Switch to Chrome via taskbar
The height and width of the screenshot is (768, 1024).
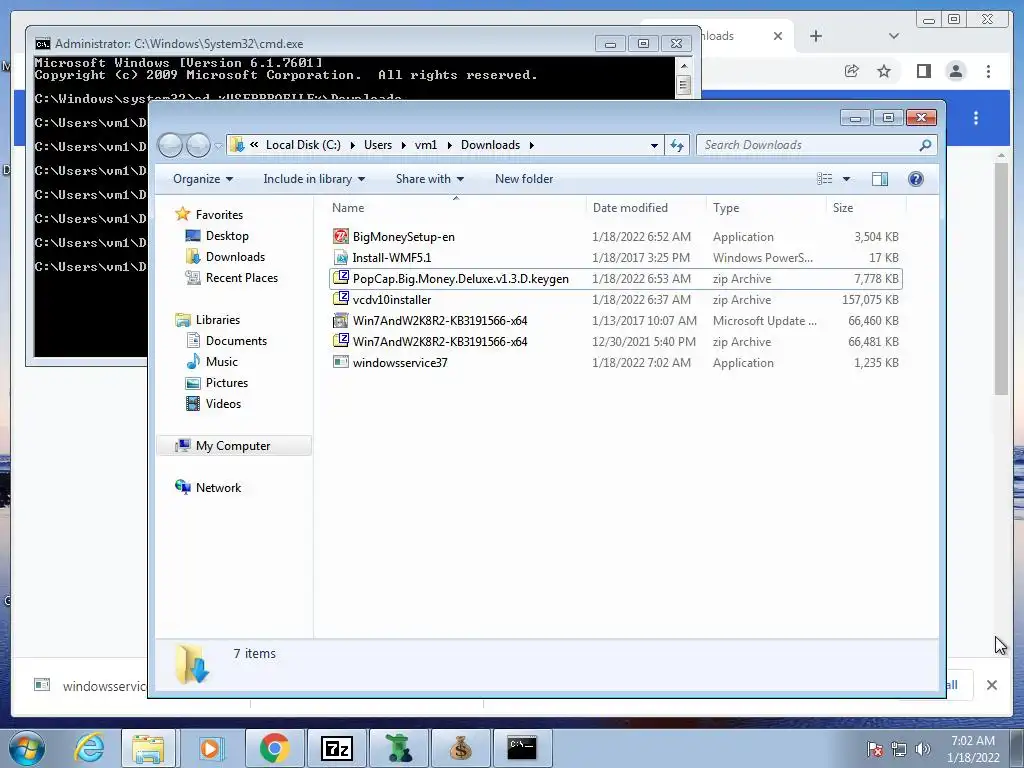pyautogui.click(x=274, y=748)
